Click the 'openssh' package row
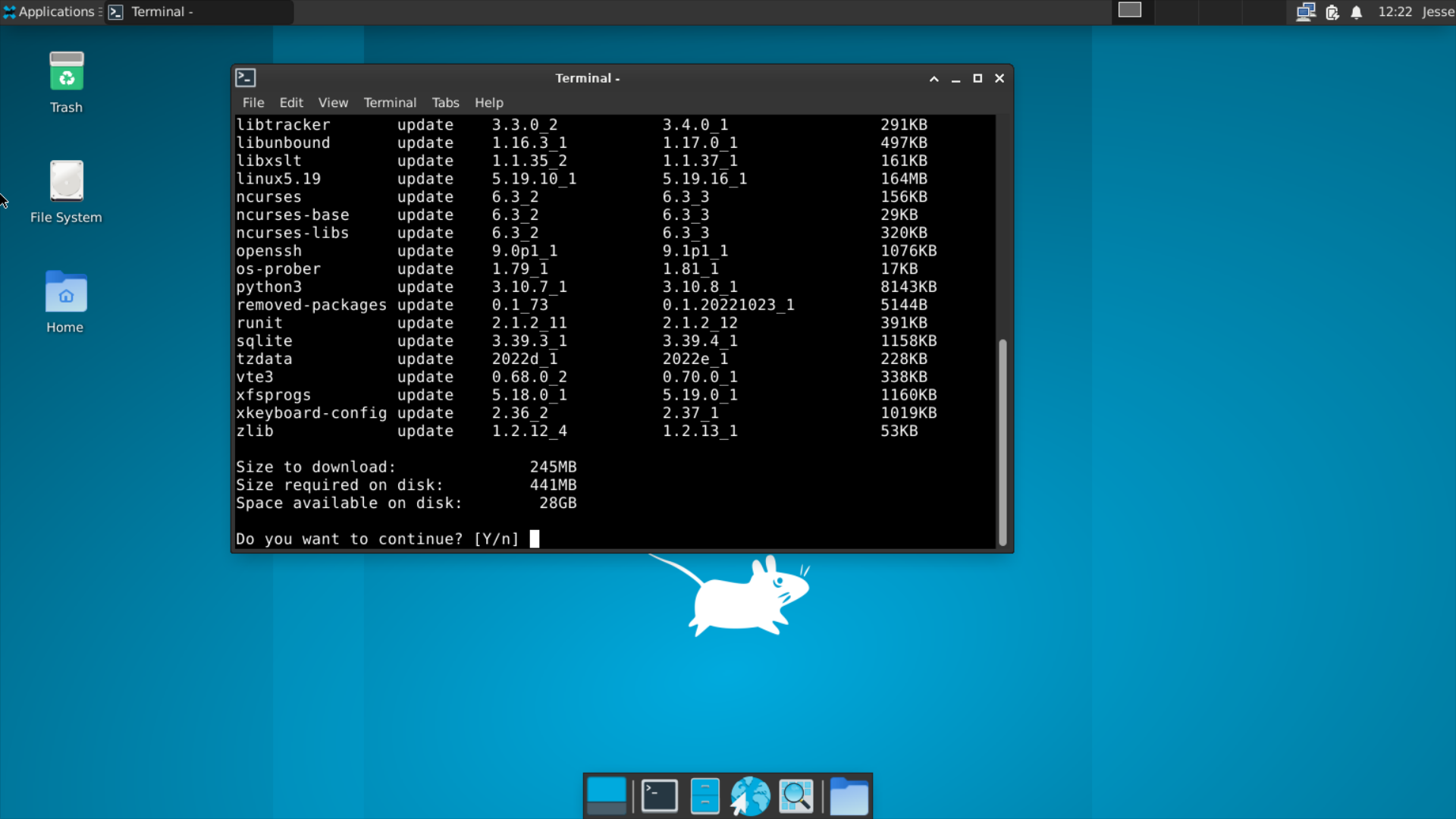The height and width of the screenshot is (819, 1456). point(586,251)
